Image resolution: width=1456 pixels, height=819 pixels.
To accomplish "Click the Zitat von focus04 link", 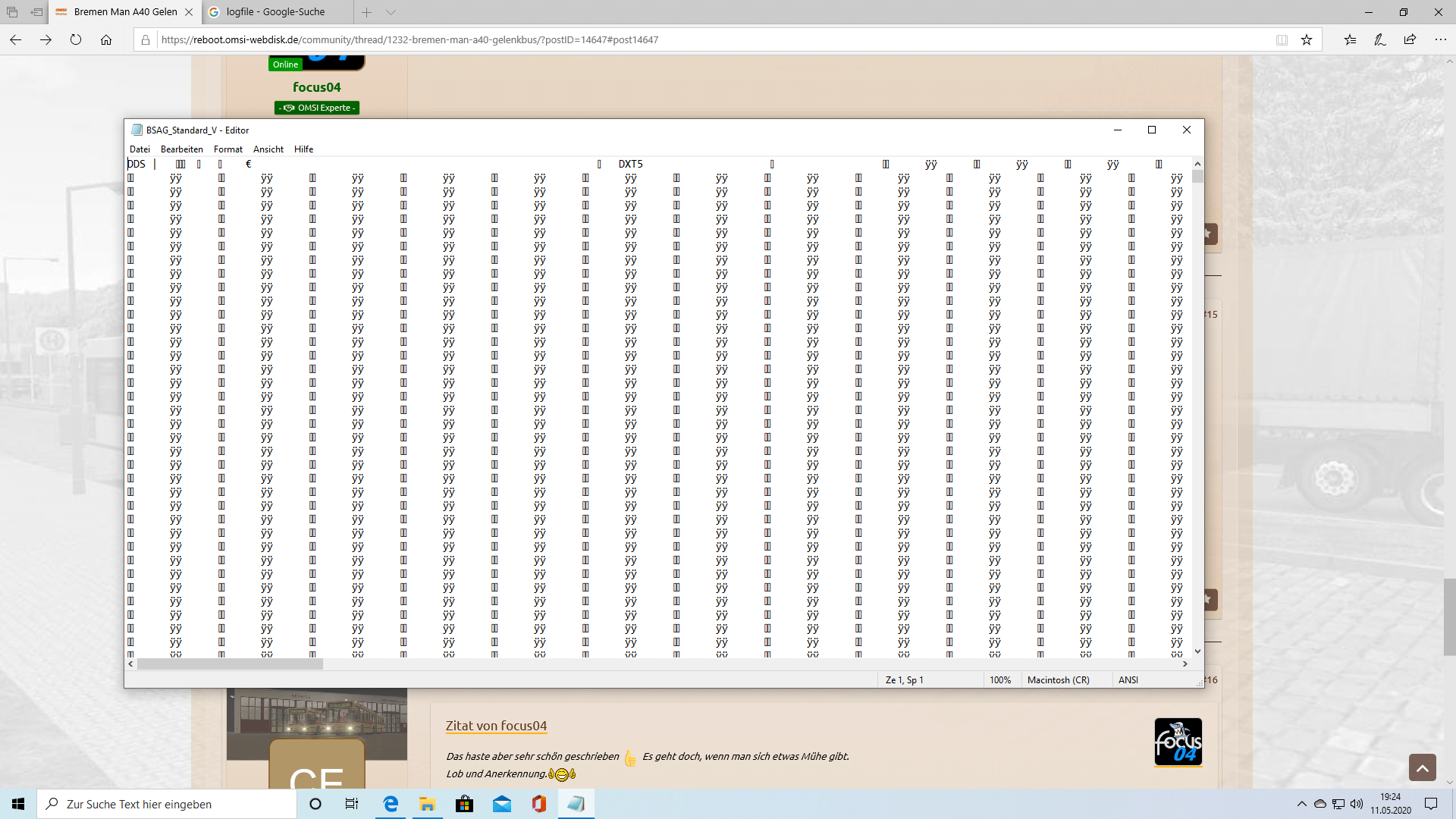I will pos(496,726).
